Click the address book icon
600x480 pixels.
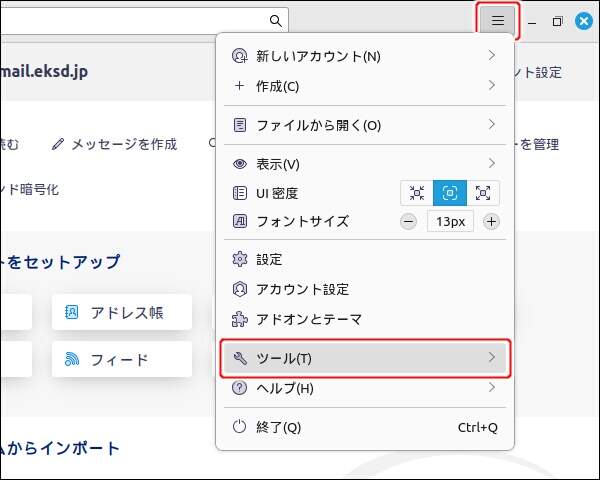click(72, 312)
